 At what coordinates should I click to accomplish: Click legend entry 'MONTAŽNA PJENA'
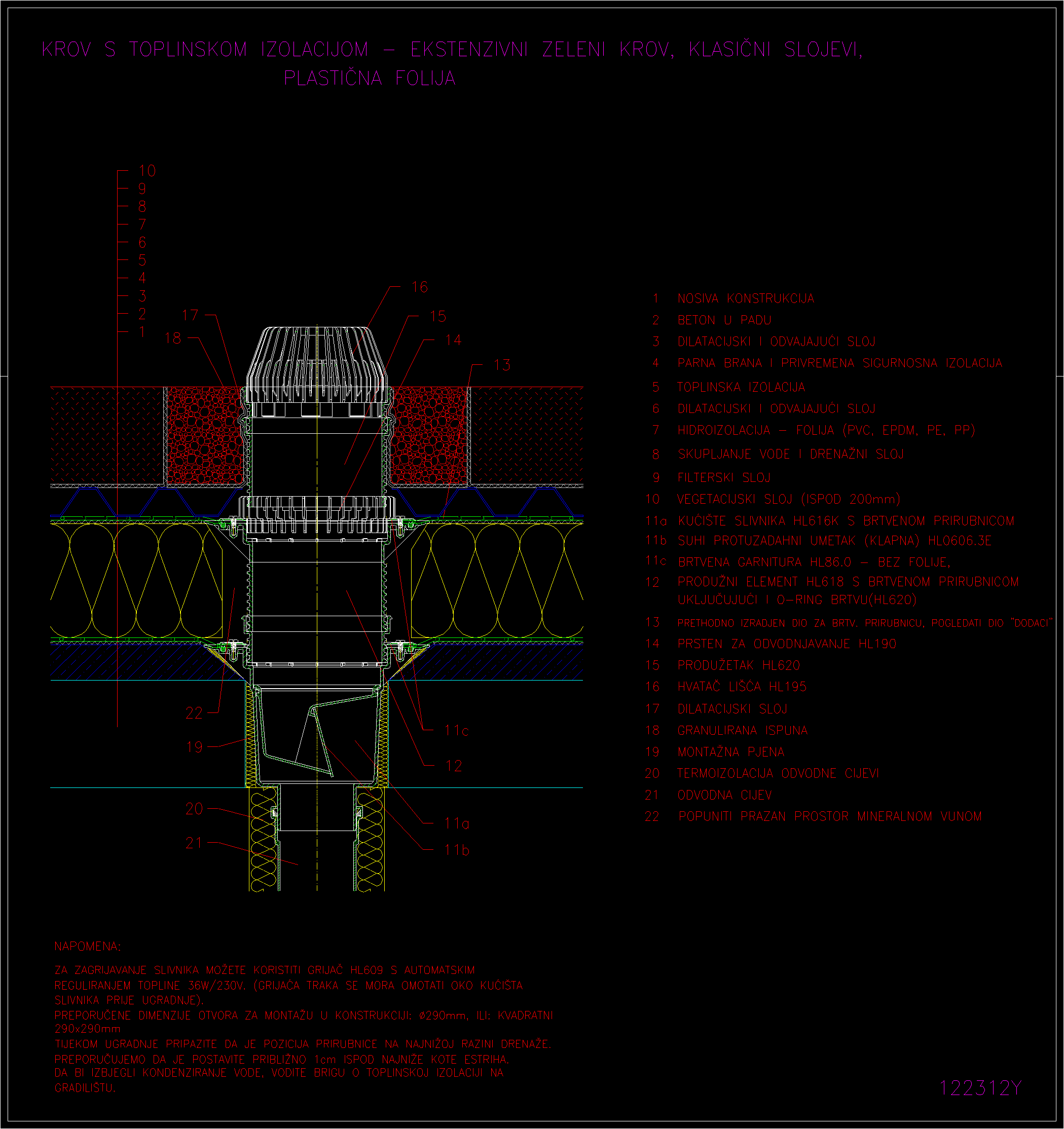coord(730,752)
